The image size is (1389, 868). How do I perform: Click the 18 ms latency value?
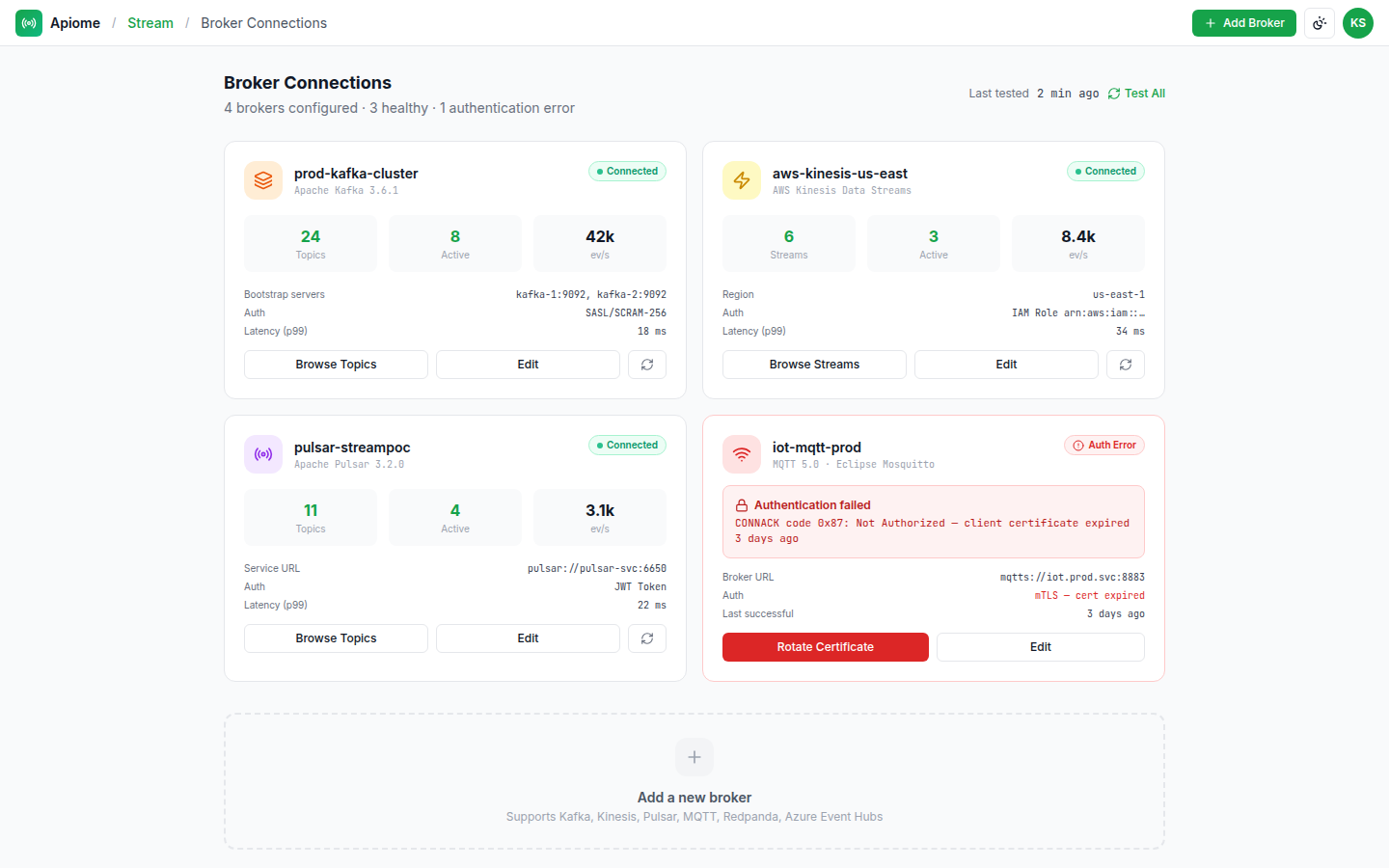point(652,332)
